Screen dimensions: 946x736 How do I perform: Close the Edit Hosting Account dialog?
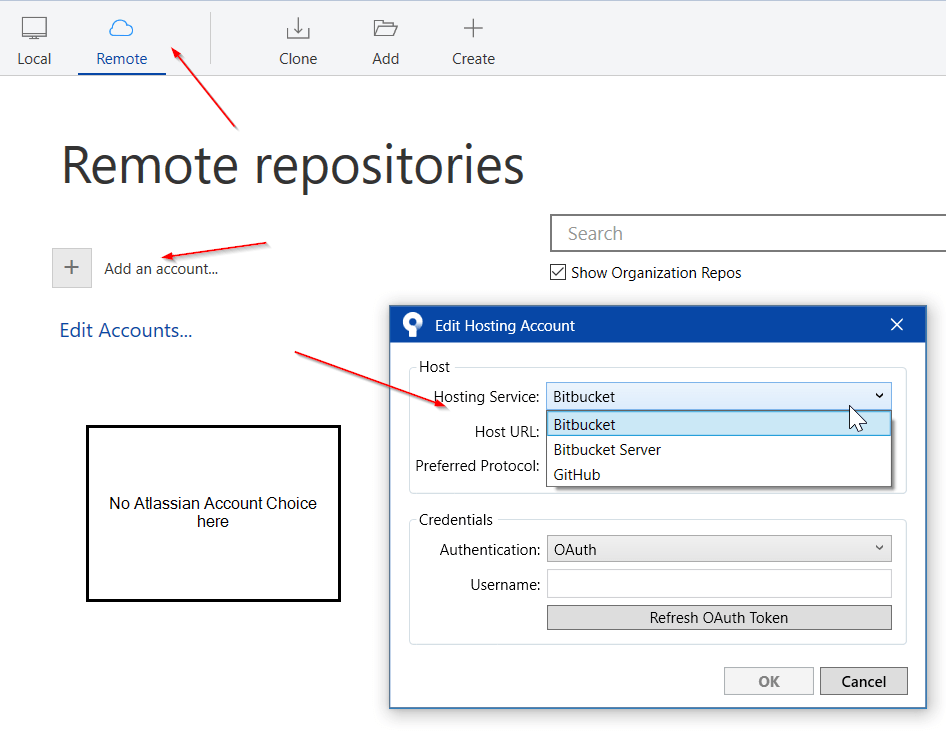897,324
